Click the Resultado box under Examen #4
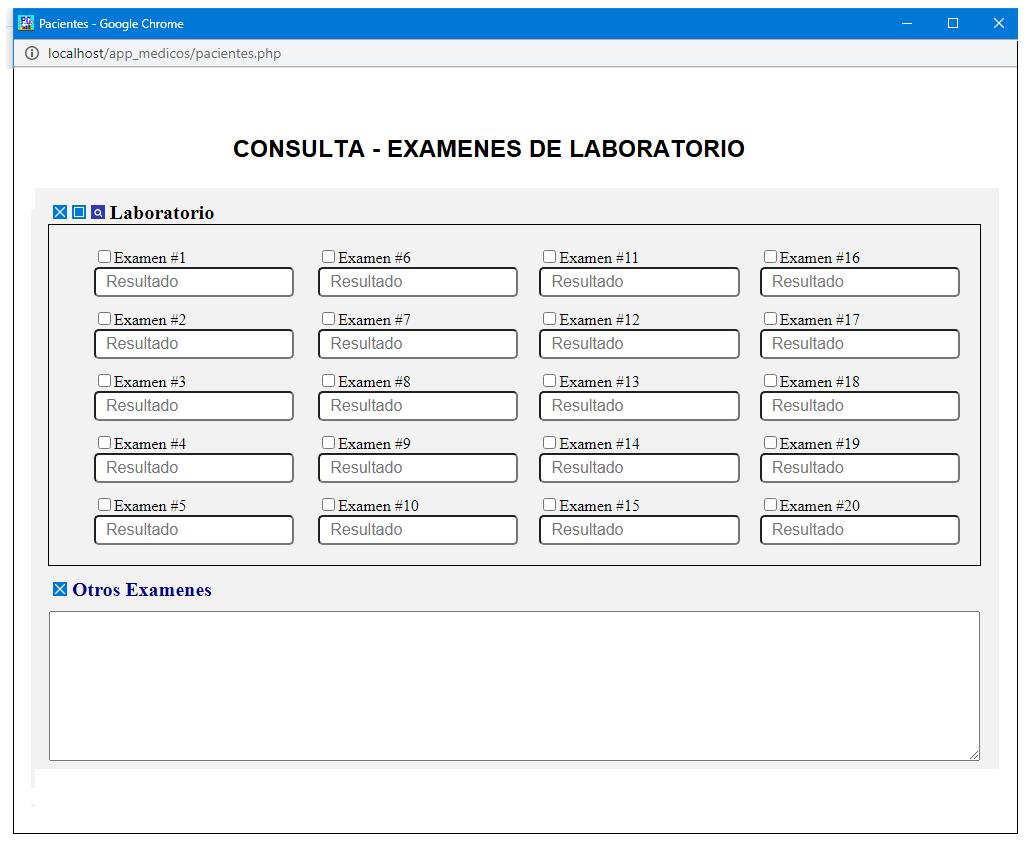1026x860 pixels. (194, 468)
